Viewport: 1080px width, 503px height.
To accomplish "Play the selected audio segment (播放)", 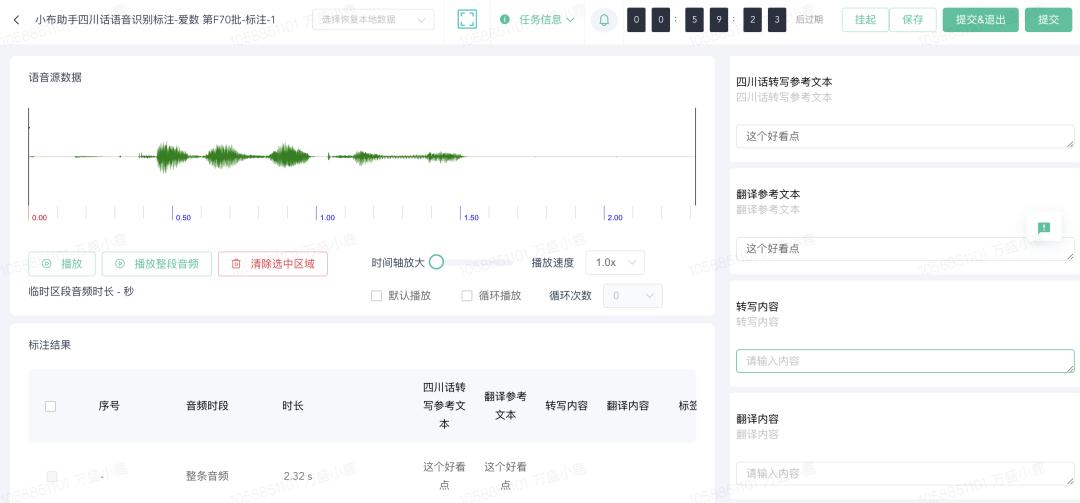I will click(x=62, y=264).
